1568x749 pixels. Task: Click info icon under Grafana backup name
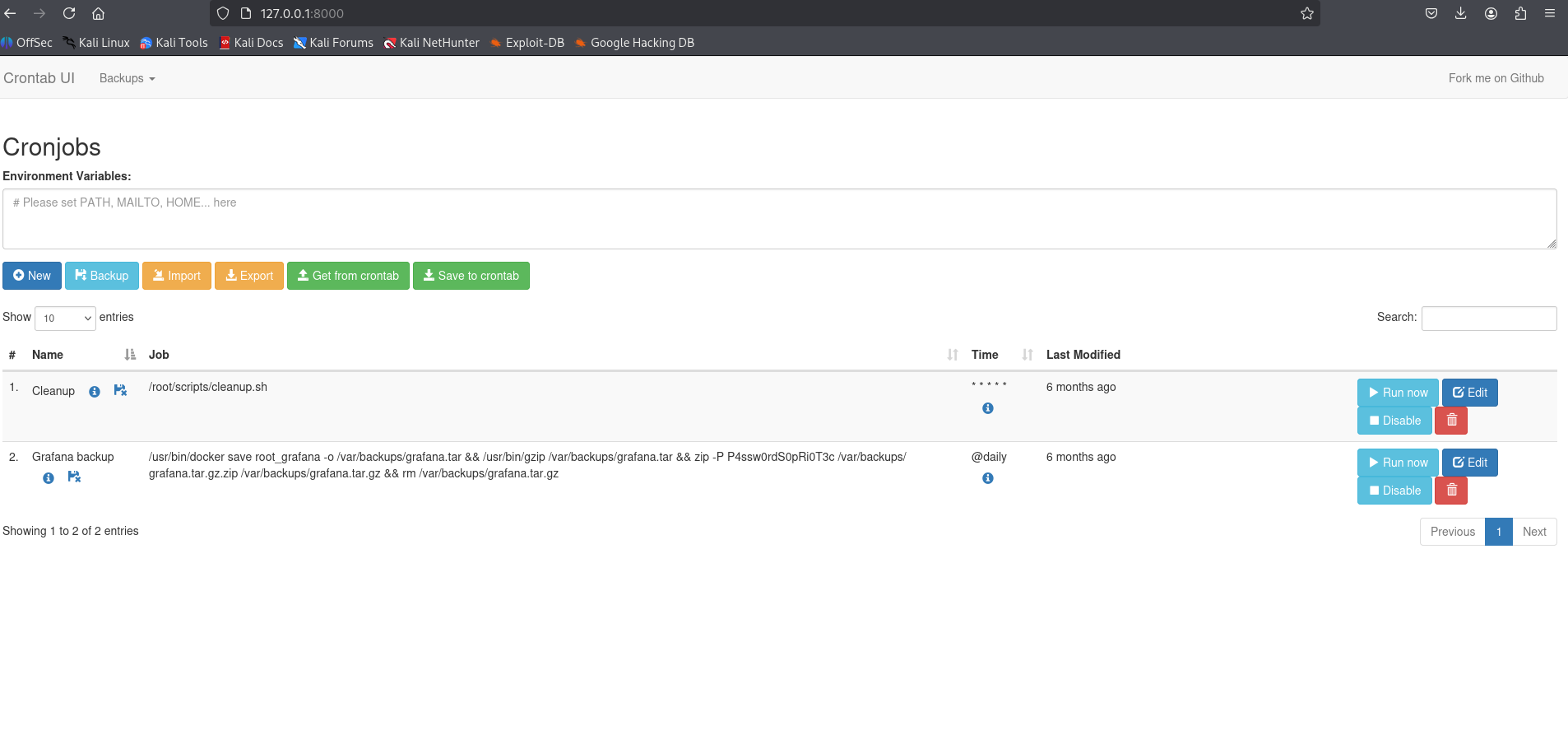tap(49, 478)
